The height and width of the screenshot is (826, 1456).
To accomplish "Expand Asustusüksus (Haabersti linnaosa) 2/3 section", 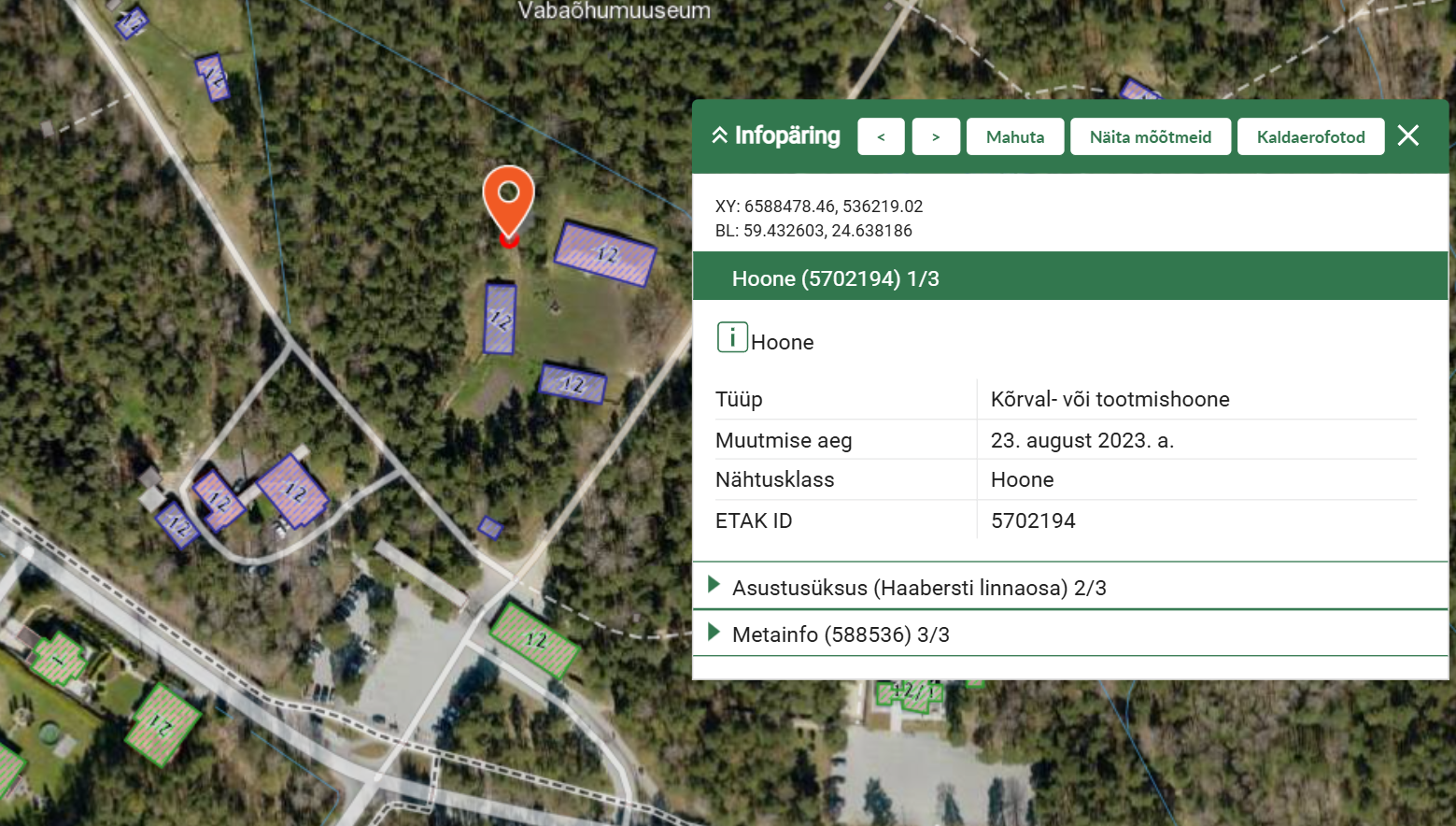I will point(919,588).
